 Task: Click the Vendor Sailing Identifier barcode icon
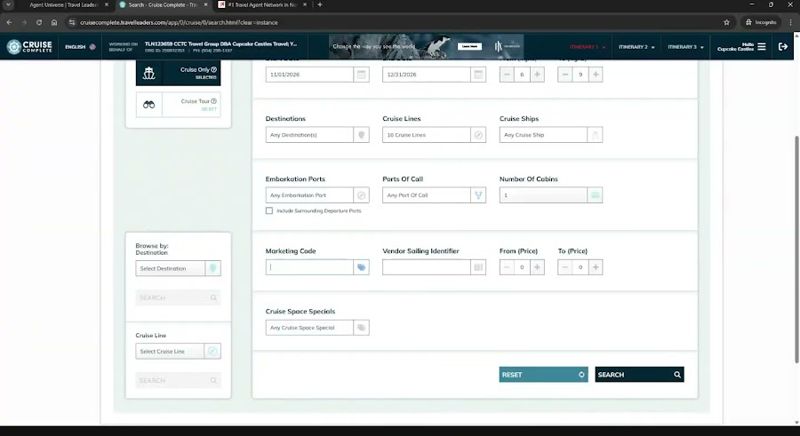click(478, 267)
